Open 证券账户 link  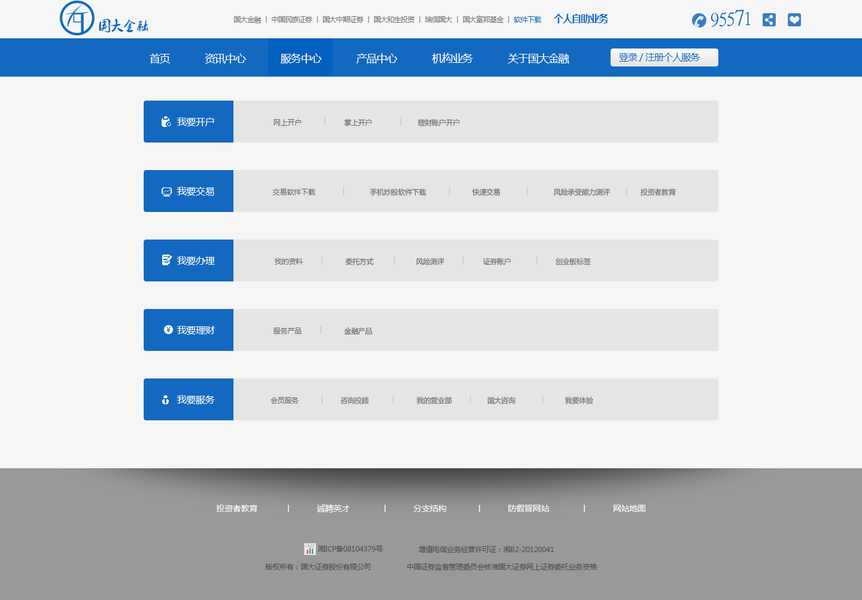(496, 261)
